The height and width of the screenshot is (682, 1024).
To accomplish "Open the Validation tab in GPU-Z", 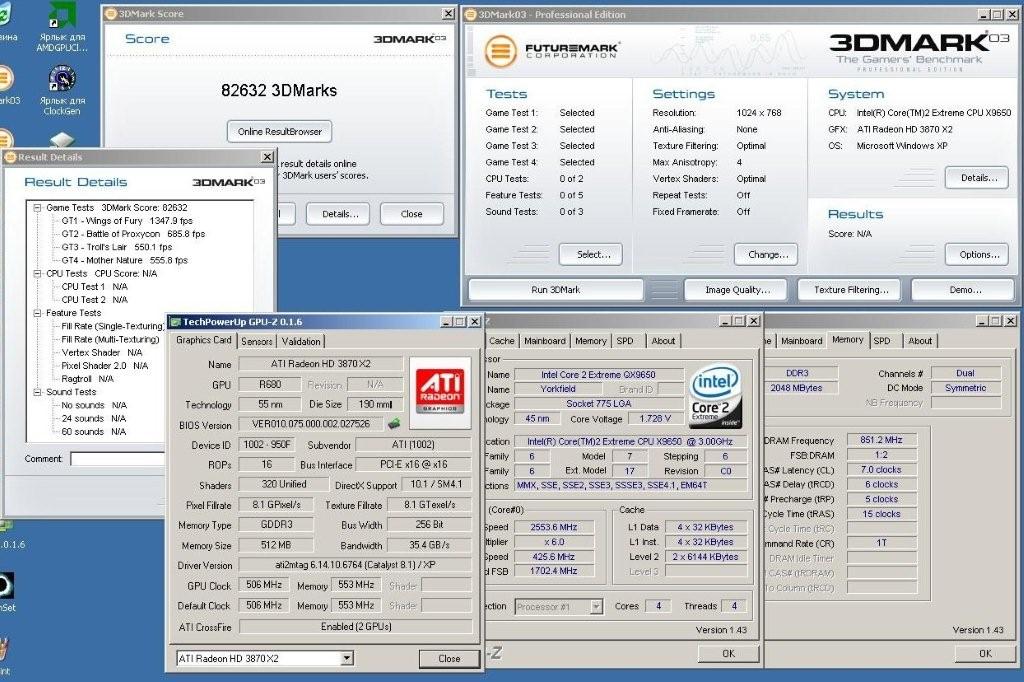I will pos(301,341).
